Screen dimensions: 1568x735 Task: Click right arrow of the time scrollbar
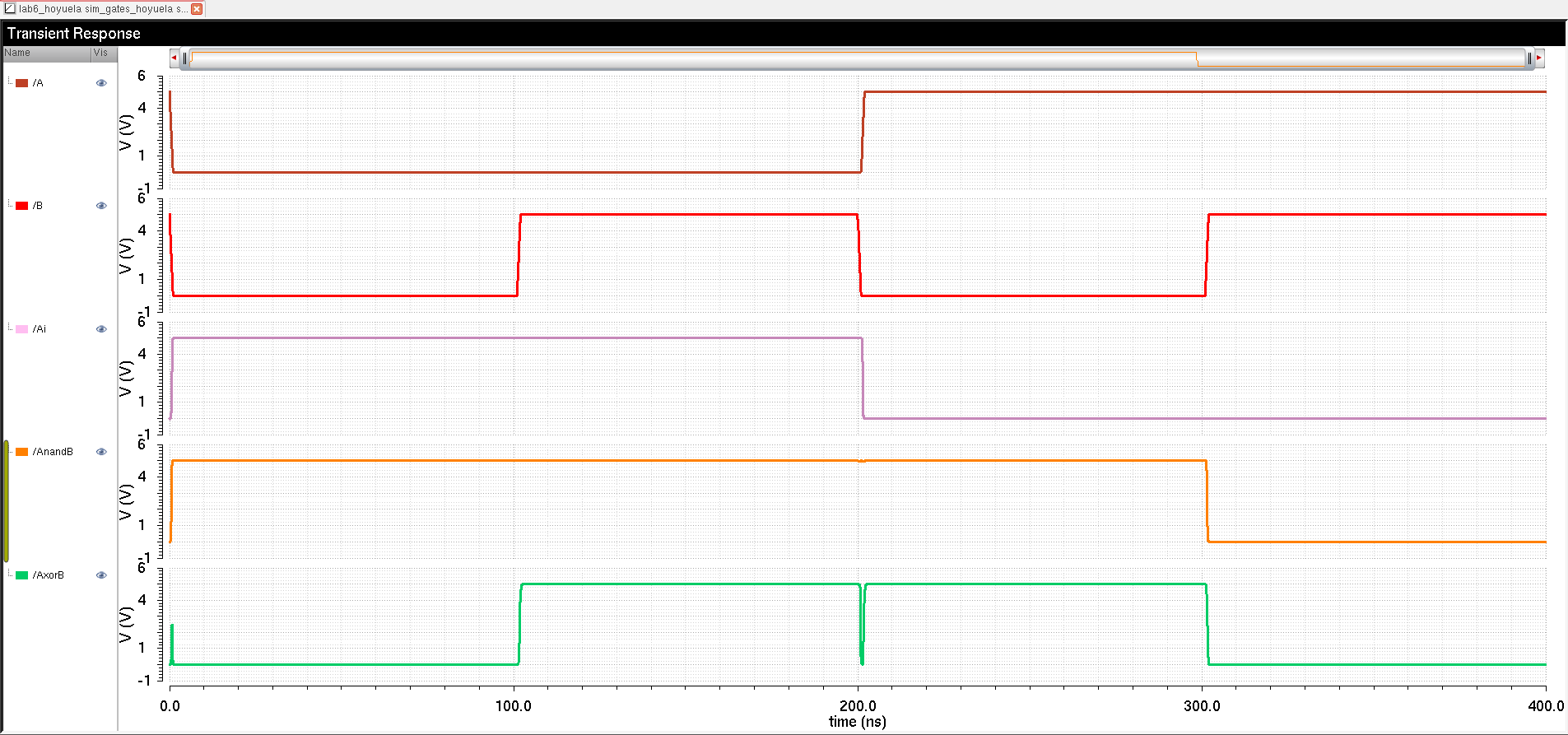(x=1539, y=58)
